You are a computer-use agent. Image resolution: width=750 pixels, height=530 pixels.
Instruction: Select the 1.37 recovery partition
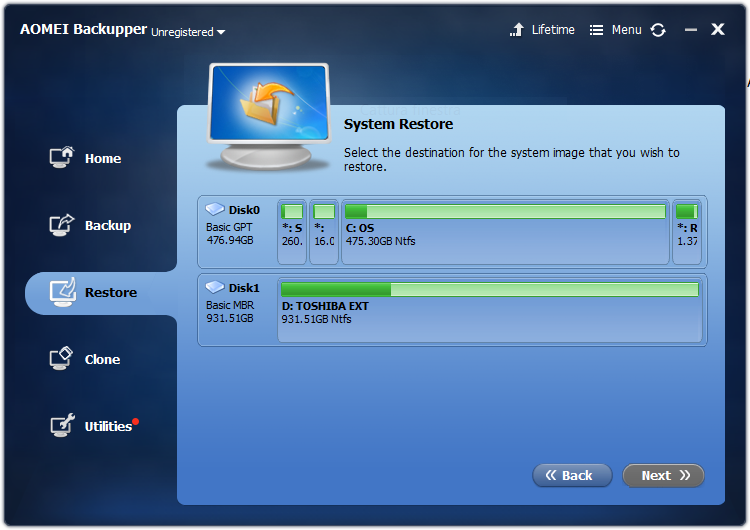point(687,232)
